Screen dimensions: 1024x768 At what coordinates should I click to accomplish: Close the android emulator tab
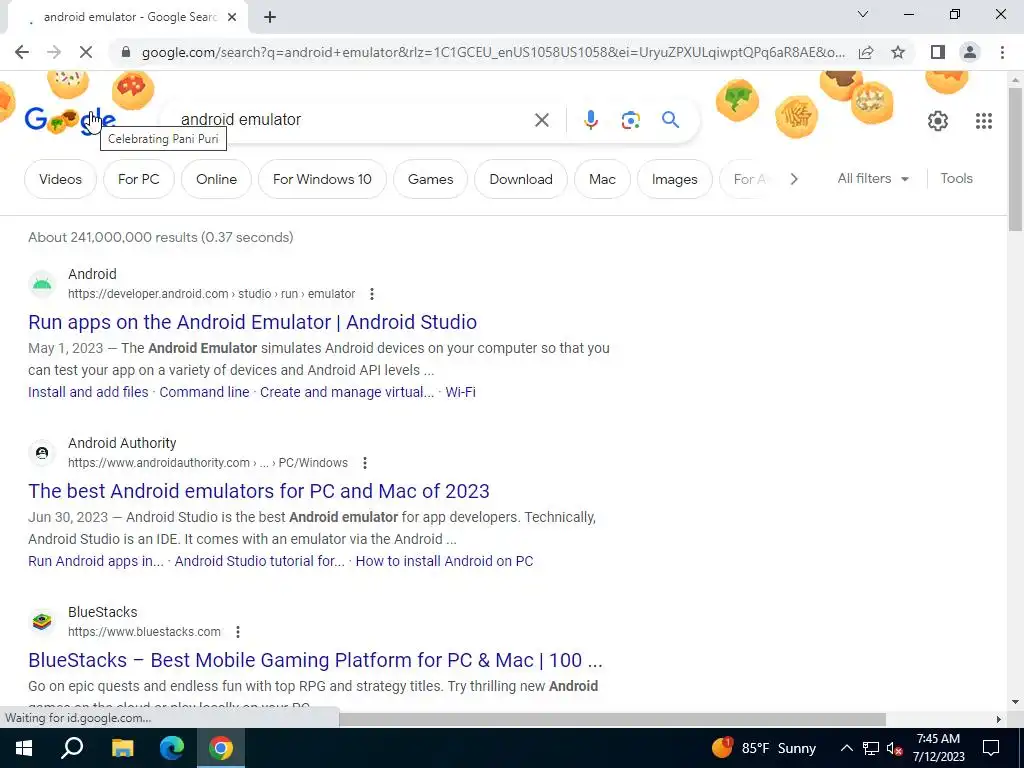232,18
